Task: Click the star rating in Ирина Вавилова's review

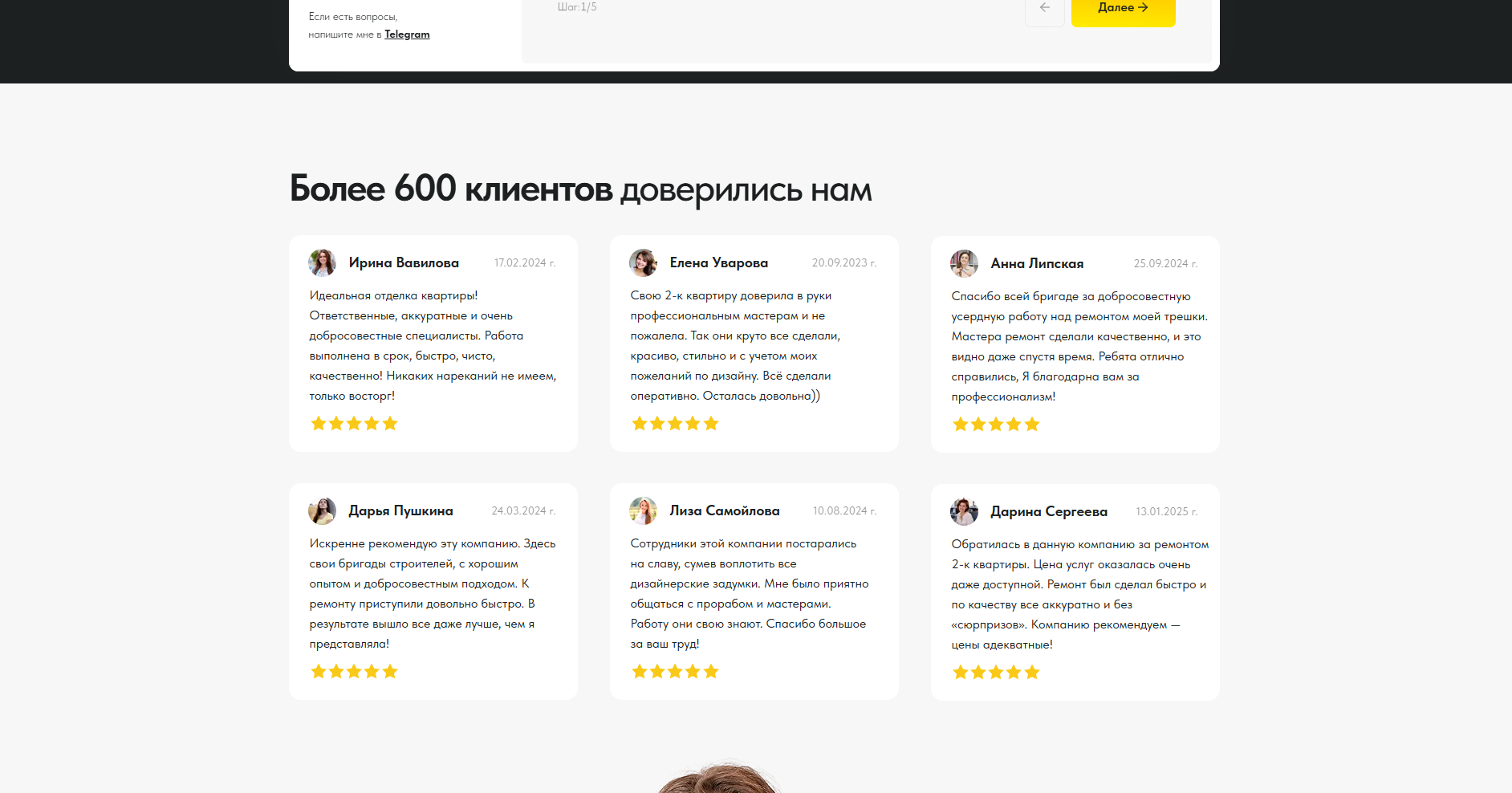Action: pyautogui.click(x=354, y=423)
